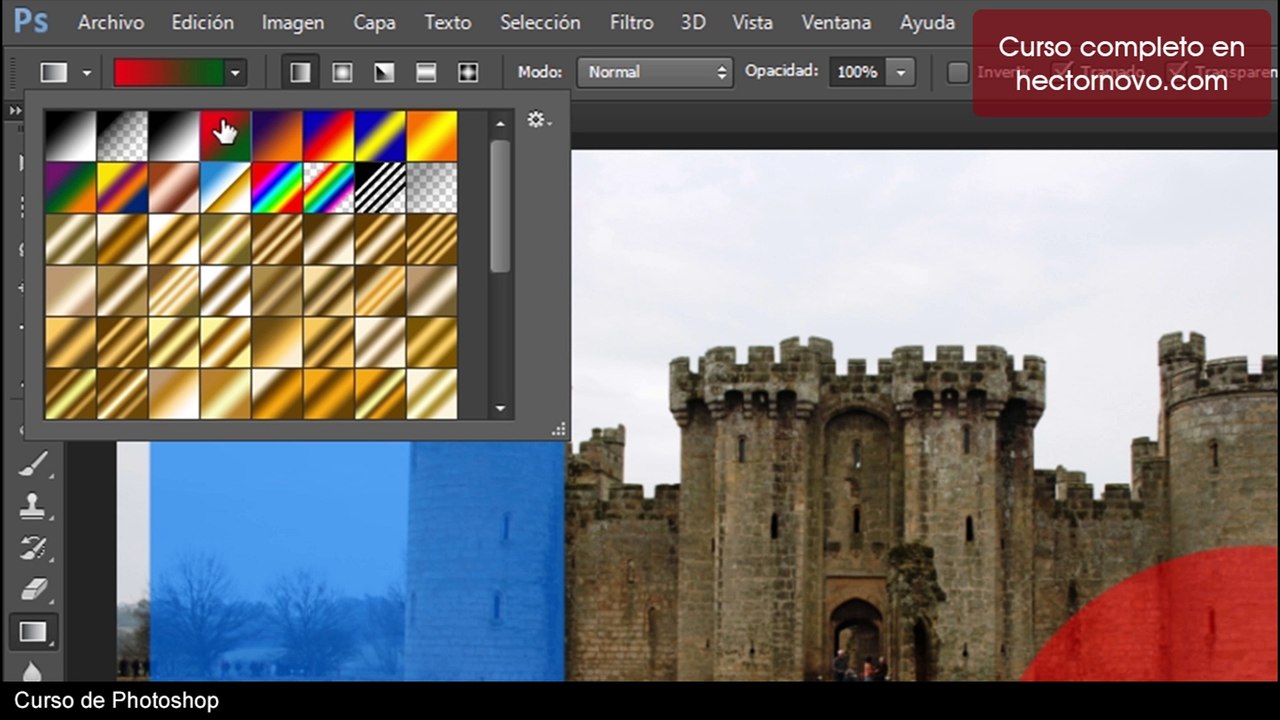This screenshot has height=720, width=1280.
Task: Open the Imagen menu
Action: pyautogui.click(x=293, y=22)
